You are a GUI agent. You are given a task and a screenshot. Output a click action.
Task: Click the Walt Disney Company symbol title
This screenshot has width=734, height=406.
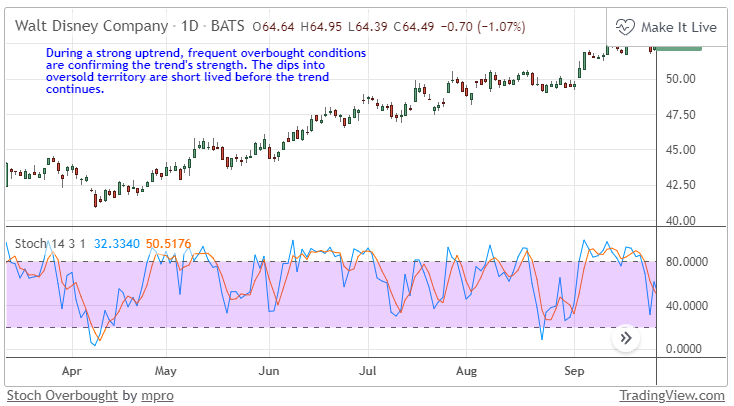[91, 26]
